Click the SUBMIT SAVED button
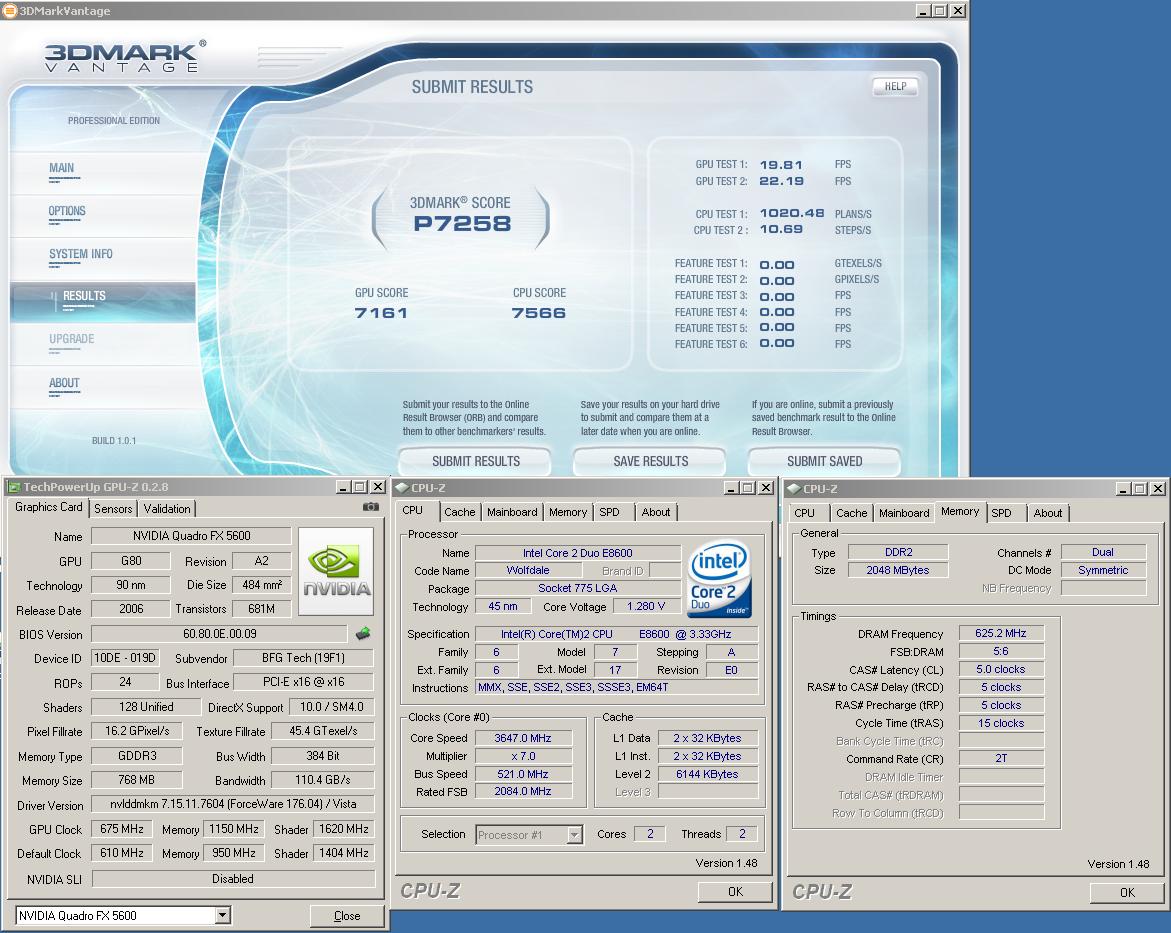This screenshot has height=933, width=1171. click(824, 461)
